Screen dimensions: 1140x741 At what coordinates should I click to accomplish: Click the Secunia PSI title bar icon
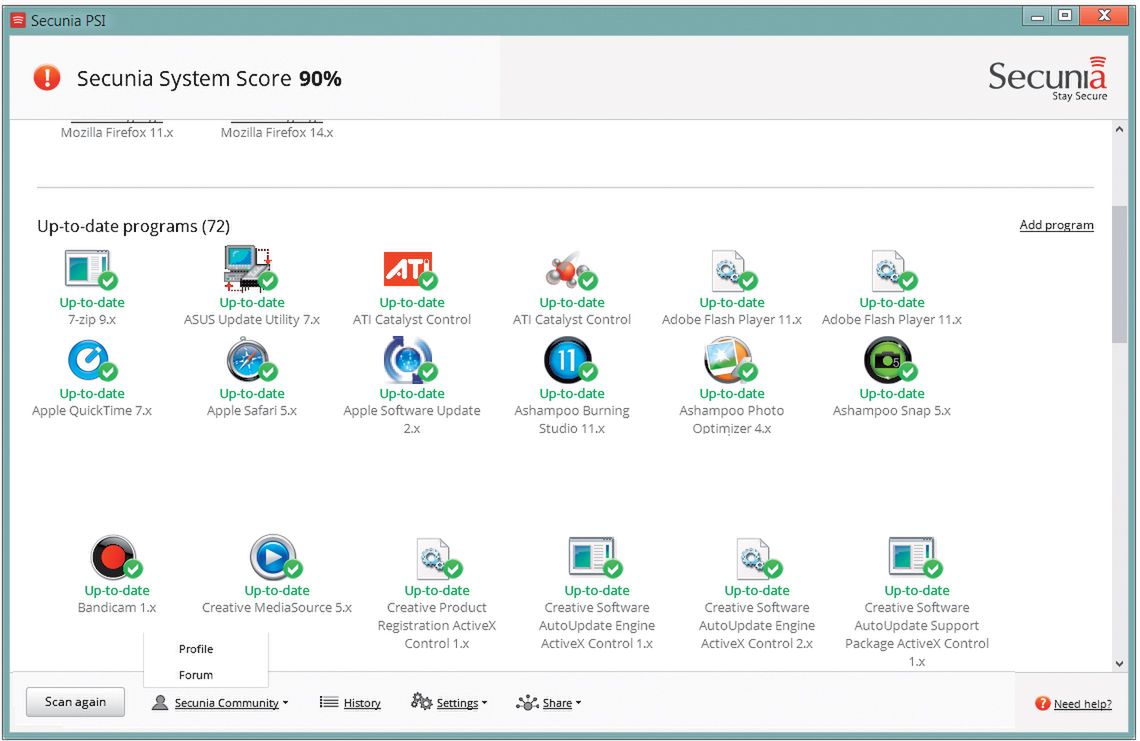point(18,20)
